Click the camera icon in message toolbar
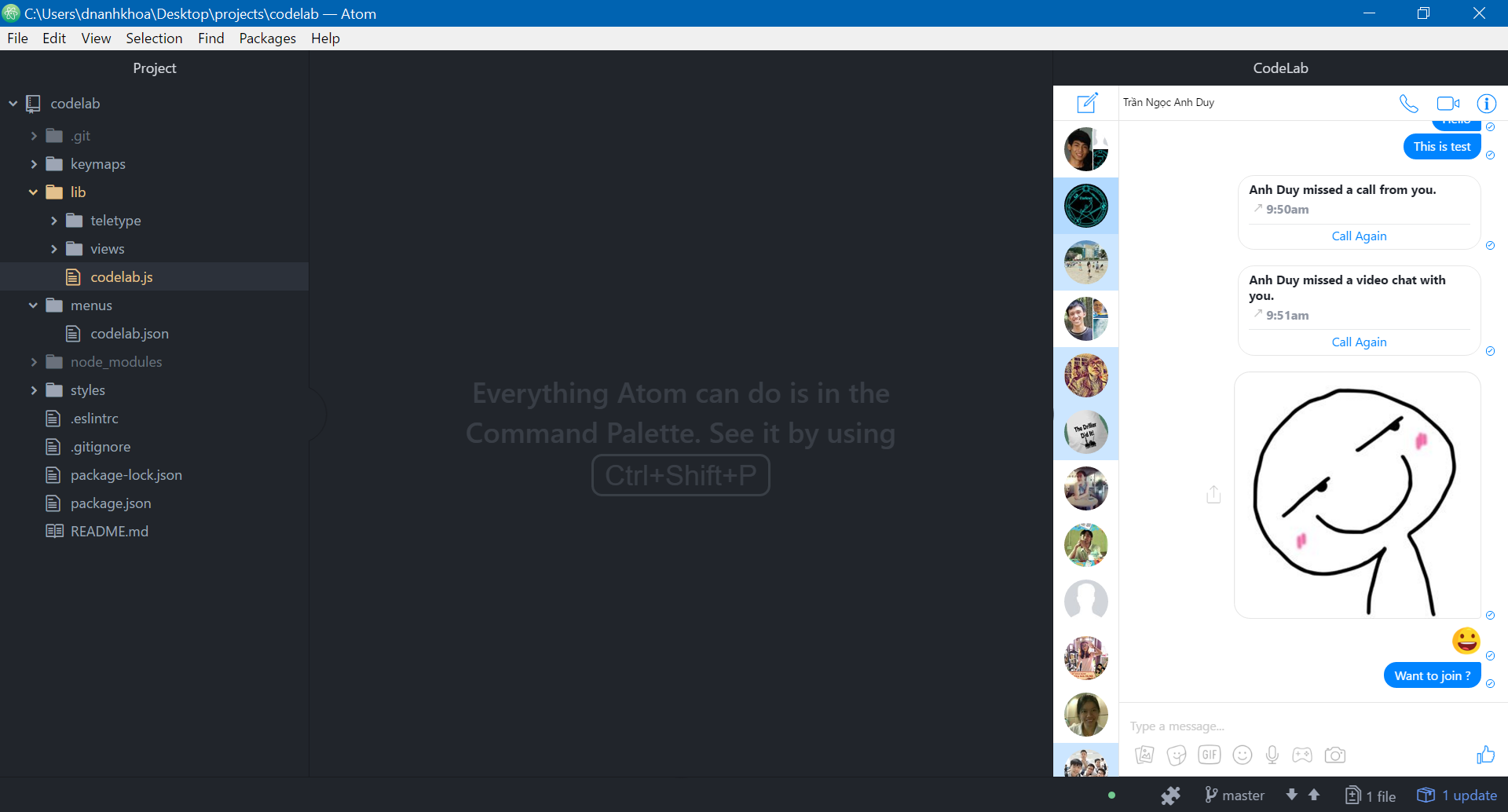 click(1335, 755)
